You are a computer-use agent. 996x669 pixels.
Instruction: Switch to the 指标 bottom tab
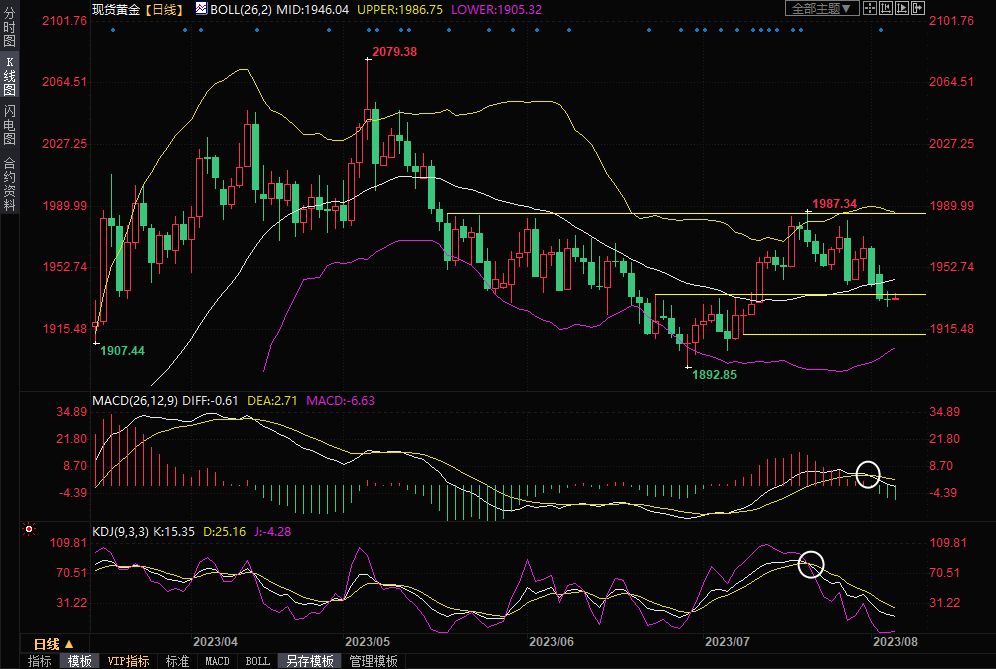[x=40, y=661]
